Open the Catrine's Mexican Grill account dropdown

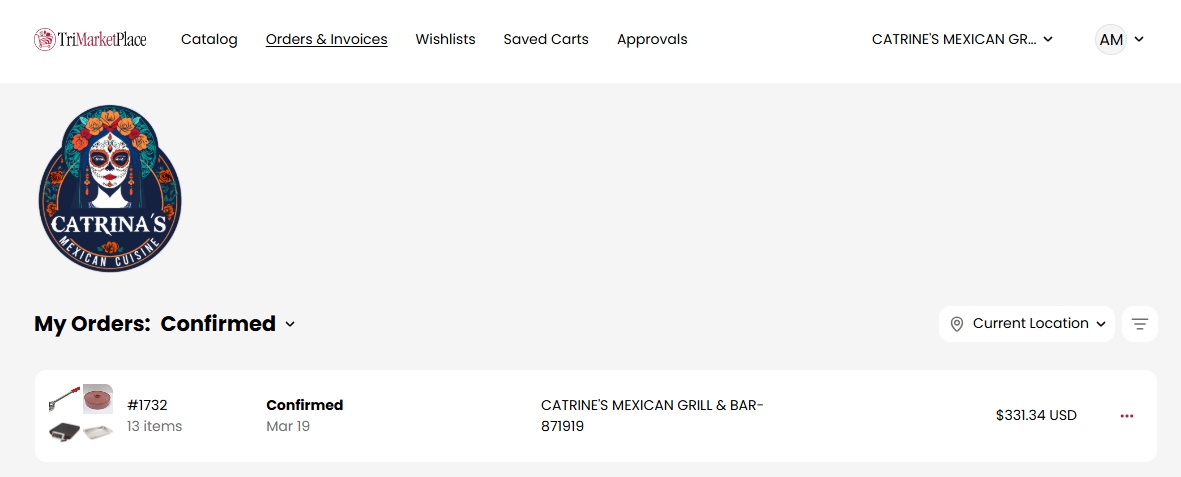962,40
